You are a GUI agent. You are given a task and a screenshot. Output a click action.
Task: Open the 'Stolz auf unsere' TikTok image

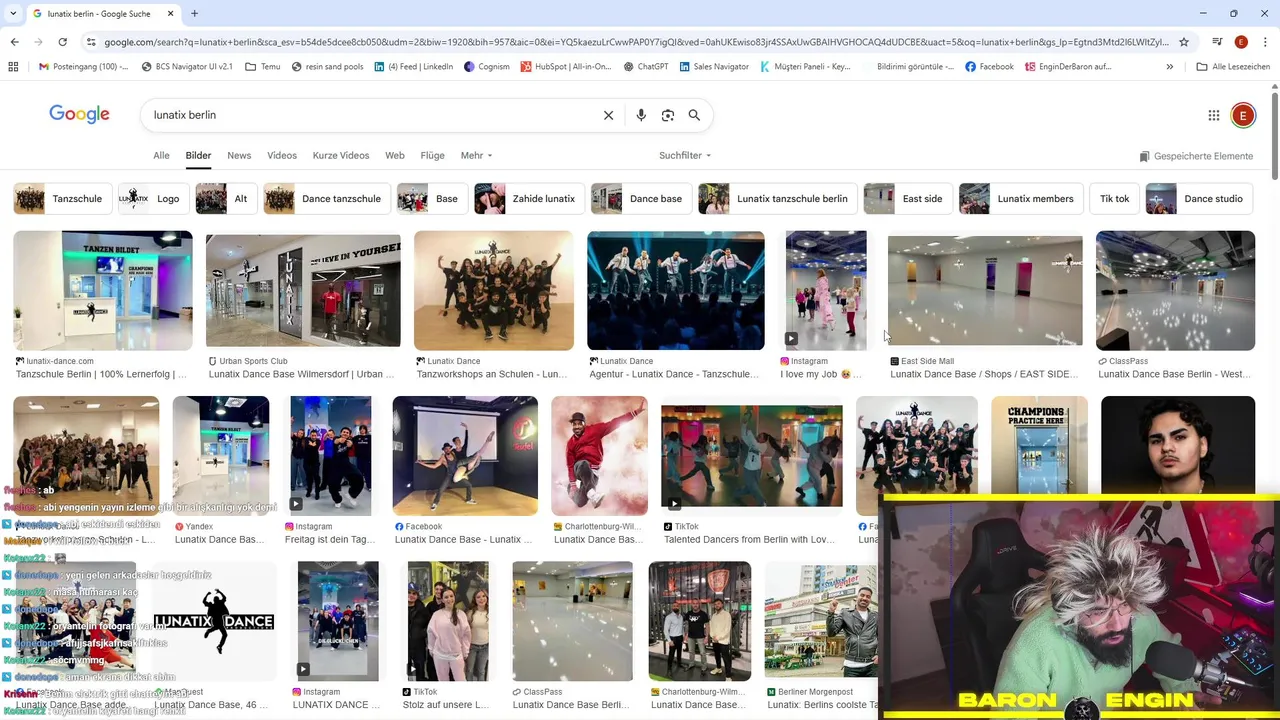(x=447, y=621)
